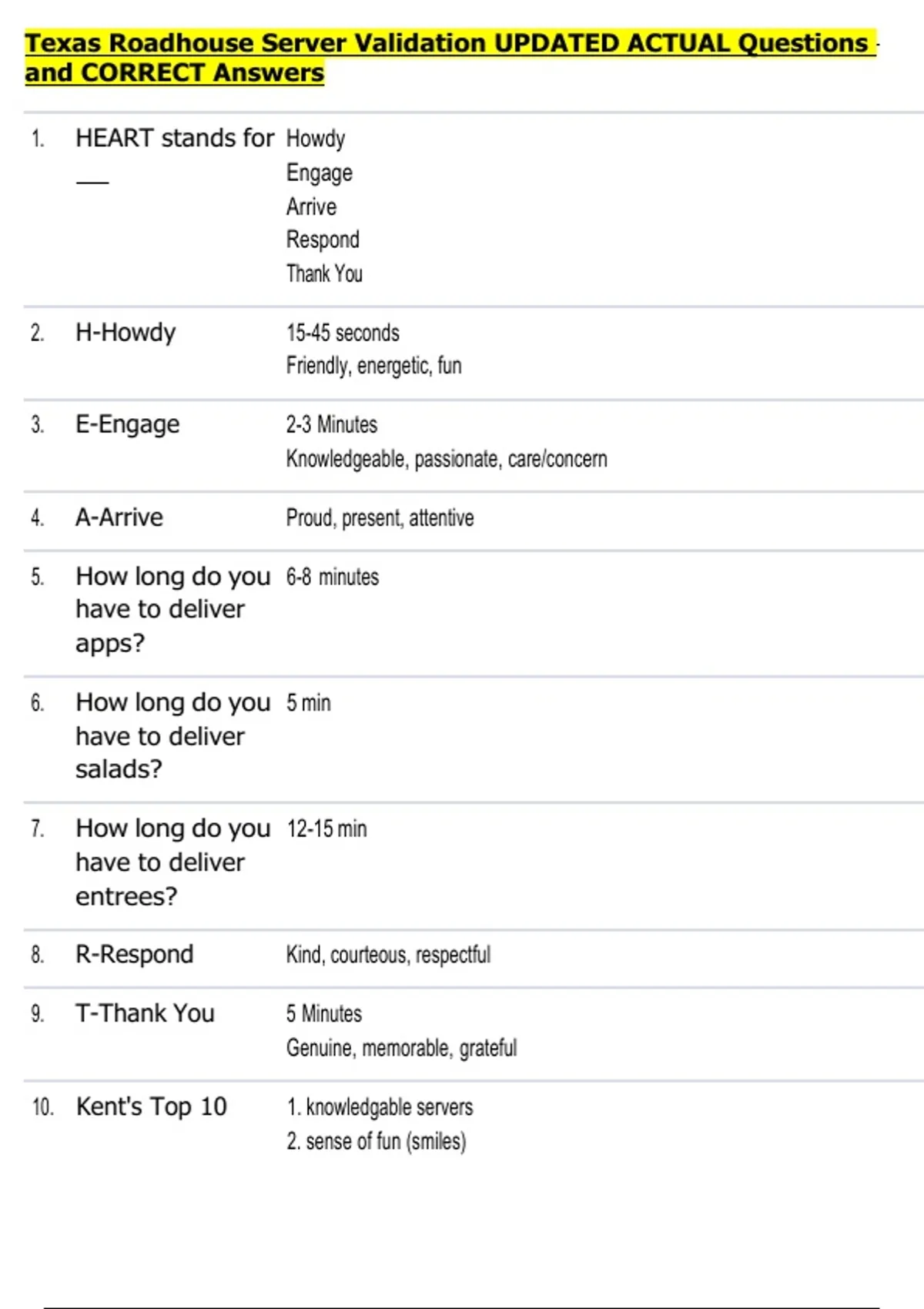Select the '12-15 min' answer
This screenshot has width=924, height=1309.
click(326, 829)
